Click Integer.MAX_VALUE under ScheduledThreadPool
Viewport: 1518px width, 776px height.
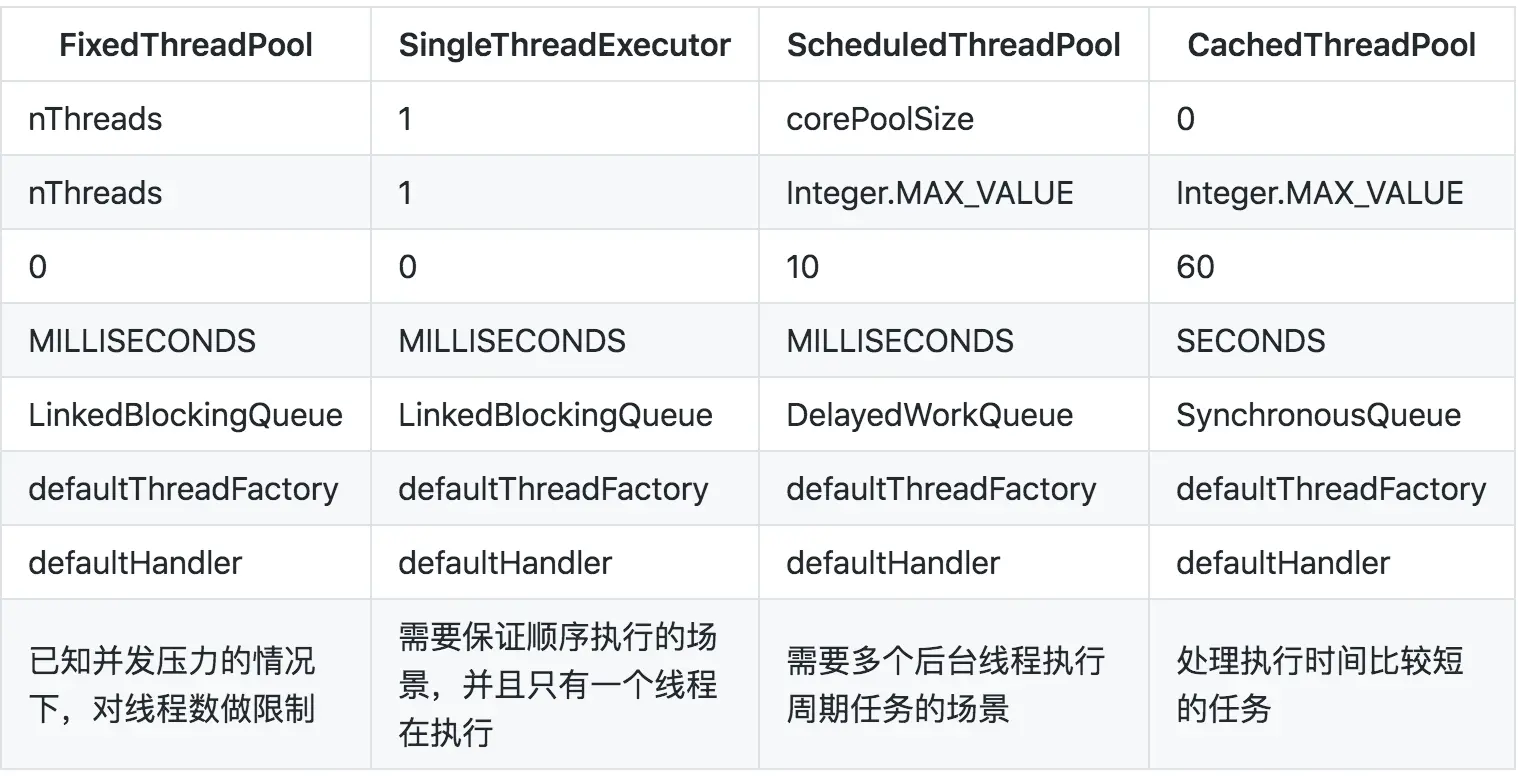(x=930, y=193)
